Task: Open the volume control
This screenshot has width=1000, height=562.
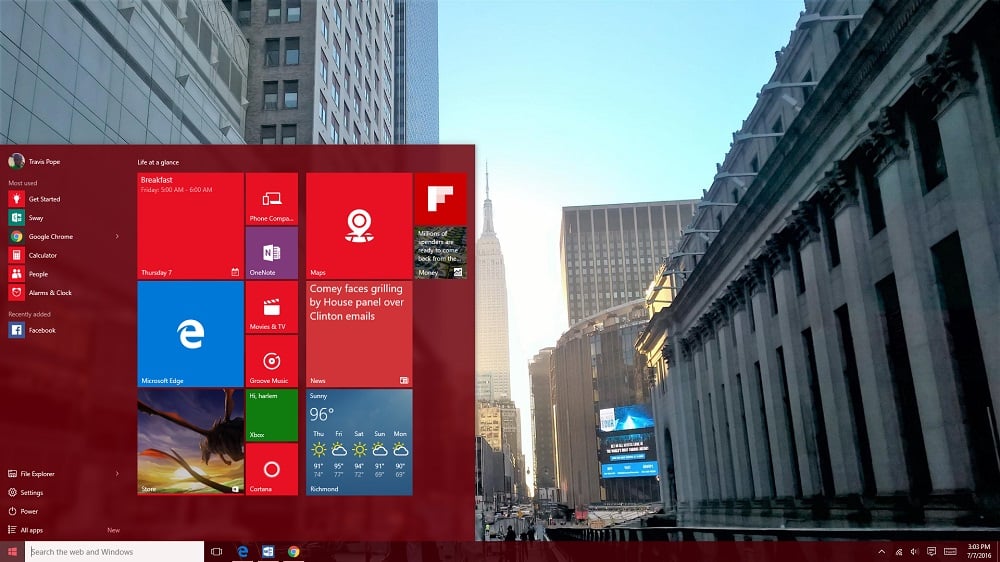Action: (915, 552)
